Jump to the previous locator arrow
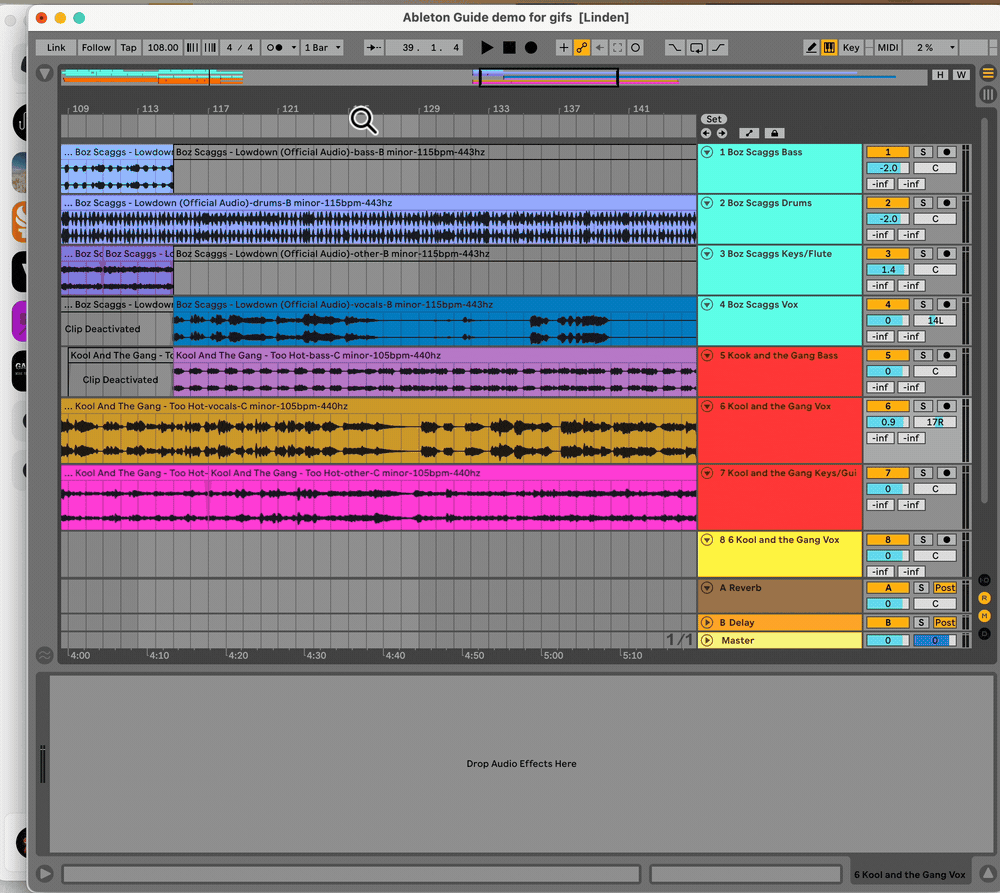This screenshot has width=1000, height=893. click(706, 133)
